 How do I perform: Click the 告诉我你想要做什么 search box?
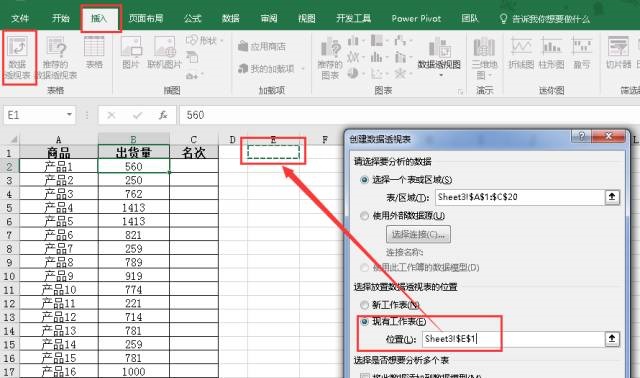[x=545, y=19]
